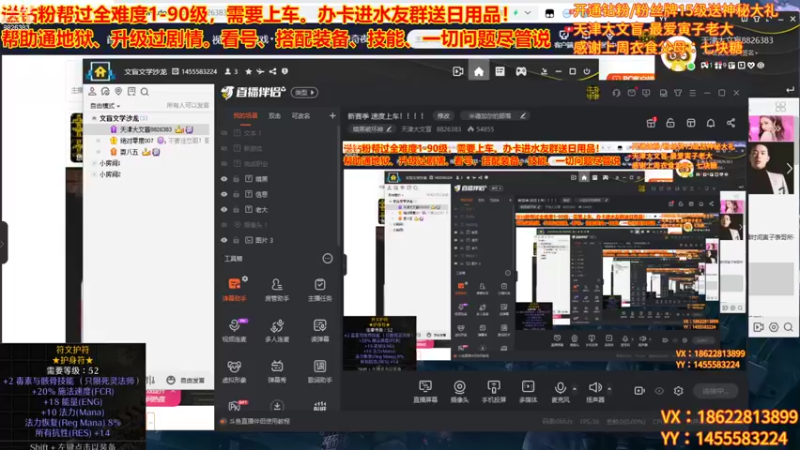Open the 歌词助手 tool
The height and width of the screenshot is (450, 800).
[320, 371]
